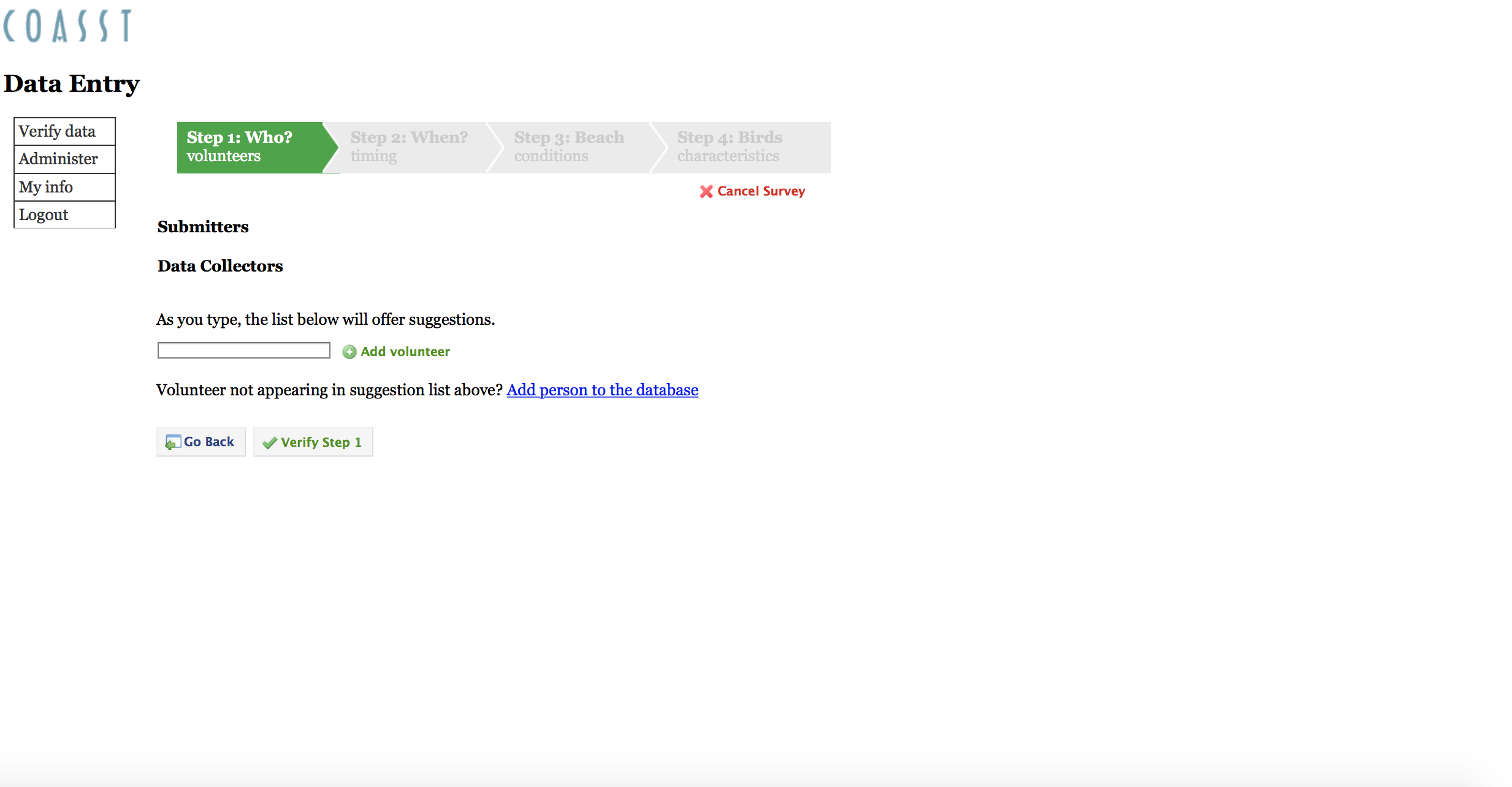The image size is (1512, 787).
Task: Click the 'As you type' suggestions hint
Action: (326, 319)
